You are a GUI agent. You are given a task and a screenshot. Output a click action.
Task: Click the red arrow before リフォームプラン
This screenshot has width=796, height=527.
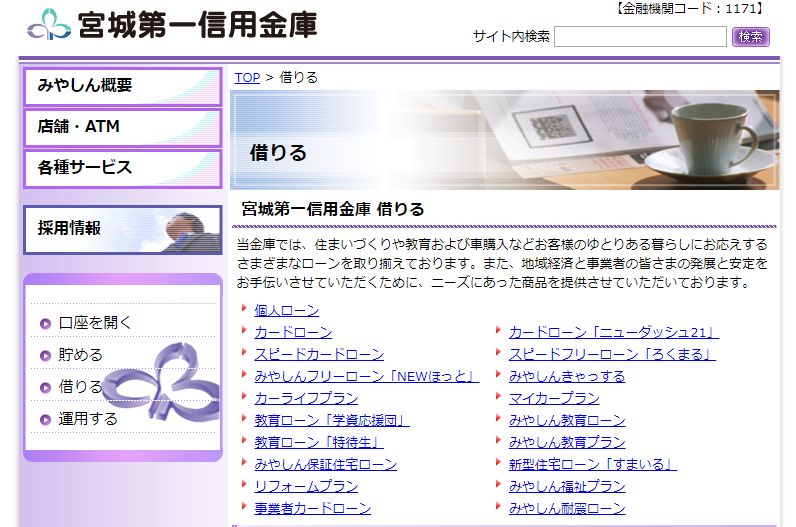pos(244,484)
